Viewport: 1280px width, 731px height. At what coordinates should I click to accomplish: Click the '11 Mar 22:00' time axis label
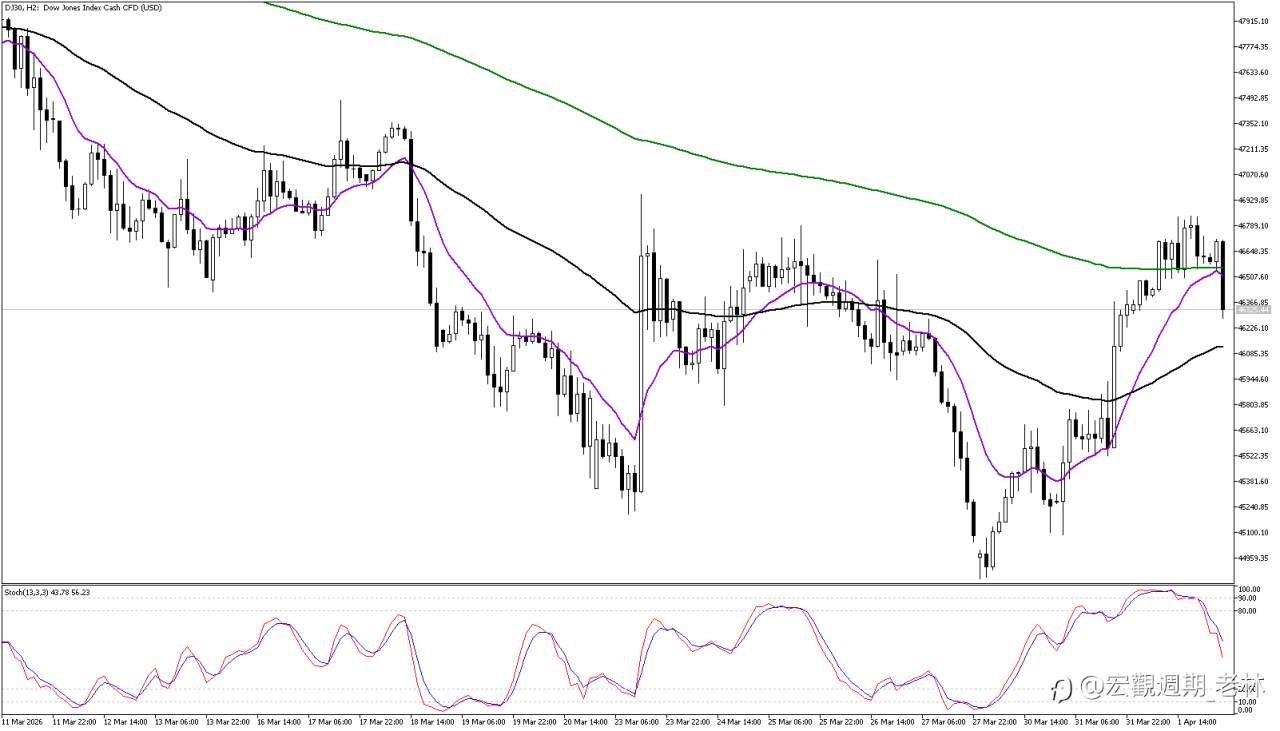73,720
